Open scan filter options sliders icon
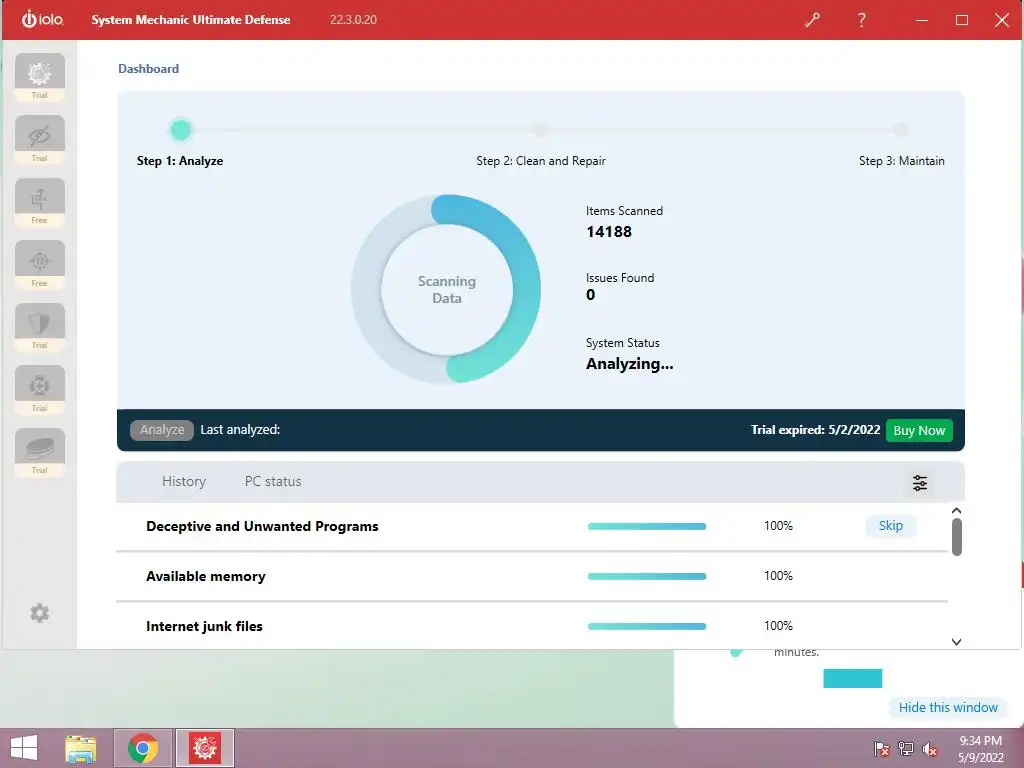The image size is (1024, 768). 920,483
